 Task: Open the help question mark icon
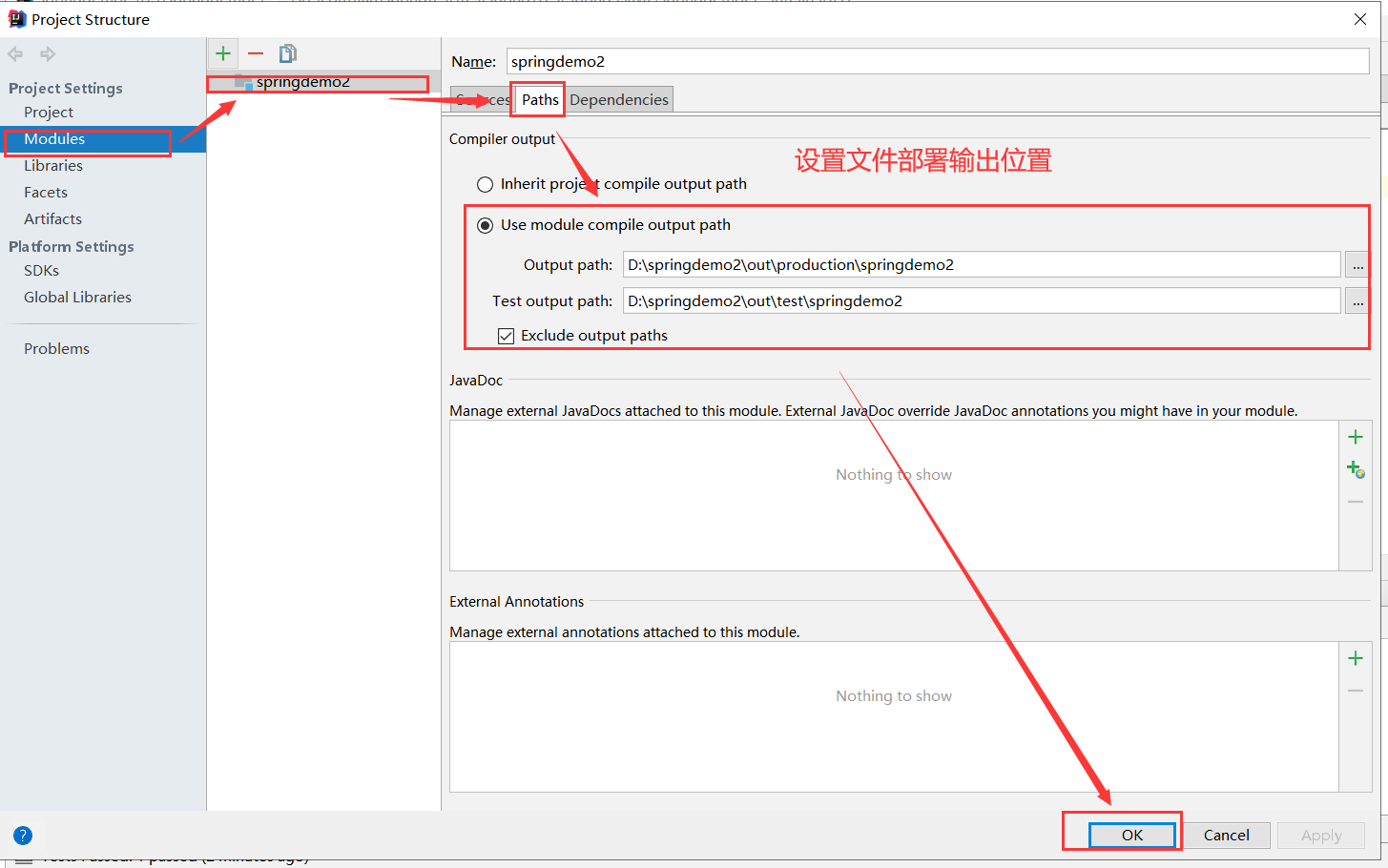pos(23,836)
